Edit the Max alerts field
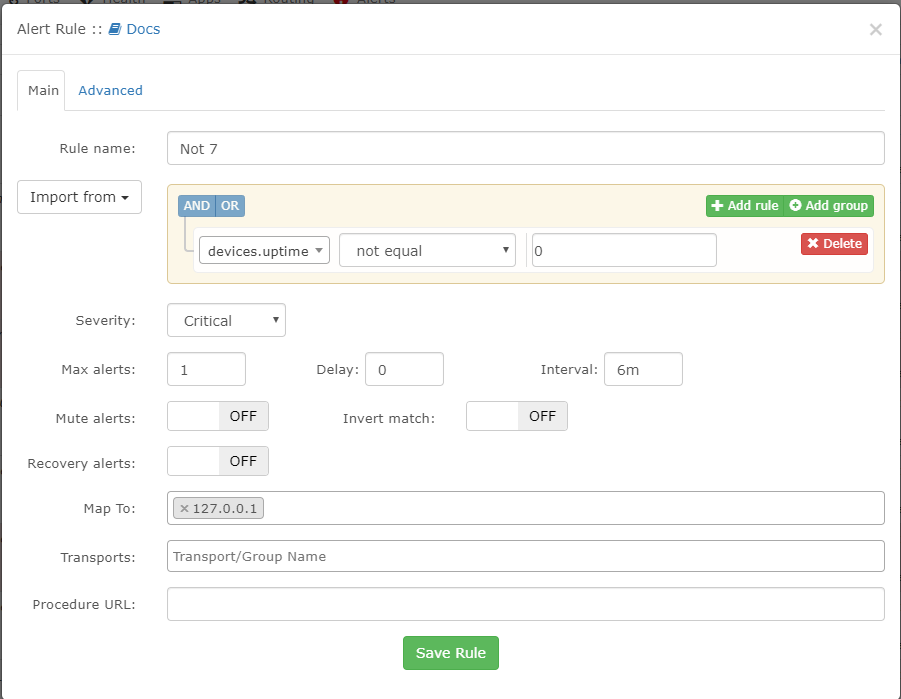The height and width of the screenshot is (699, 901). click(206, 369)
